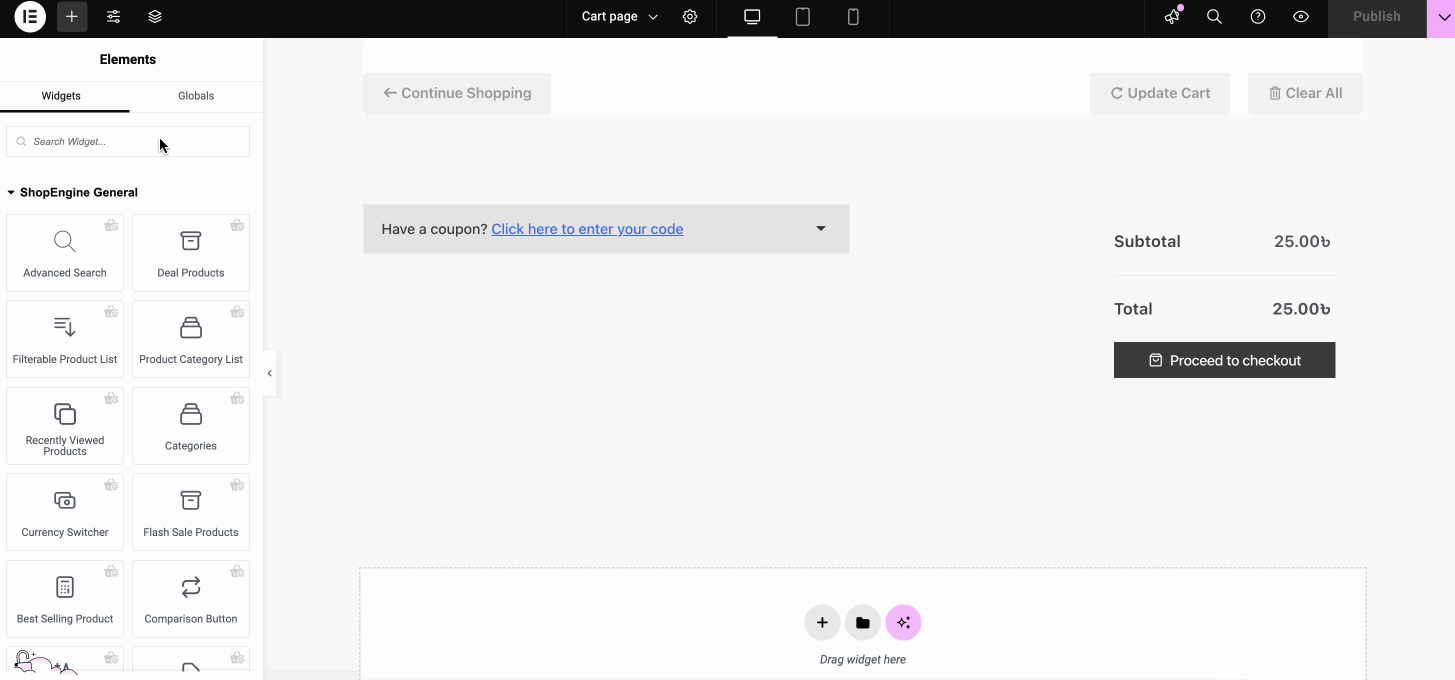Click the add element plus icon
Screen dimensions: 1455x680
coord(72,17)
